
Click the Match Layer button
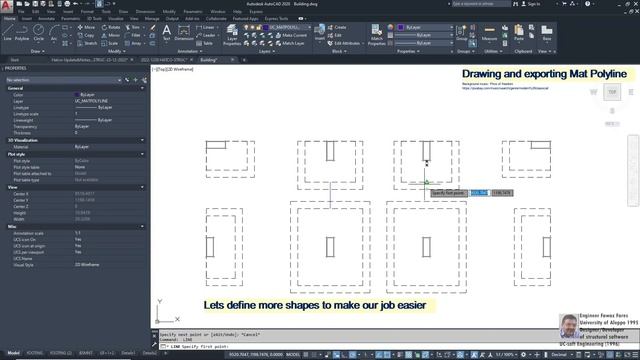pyautogui.click(x=289, y=43)
